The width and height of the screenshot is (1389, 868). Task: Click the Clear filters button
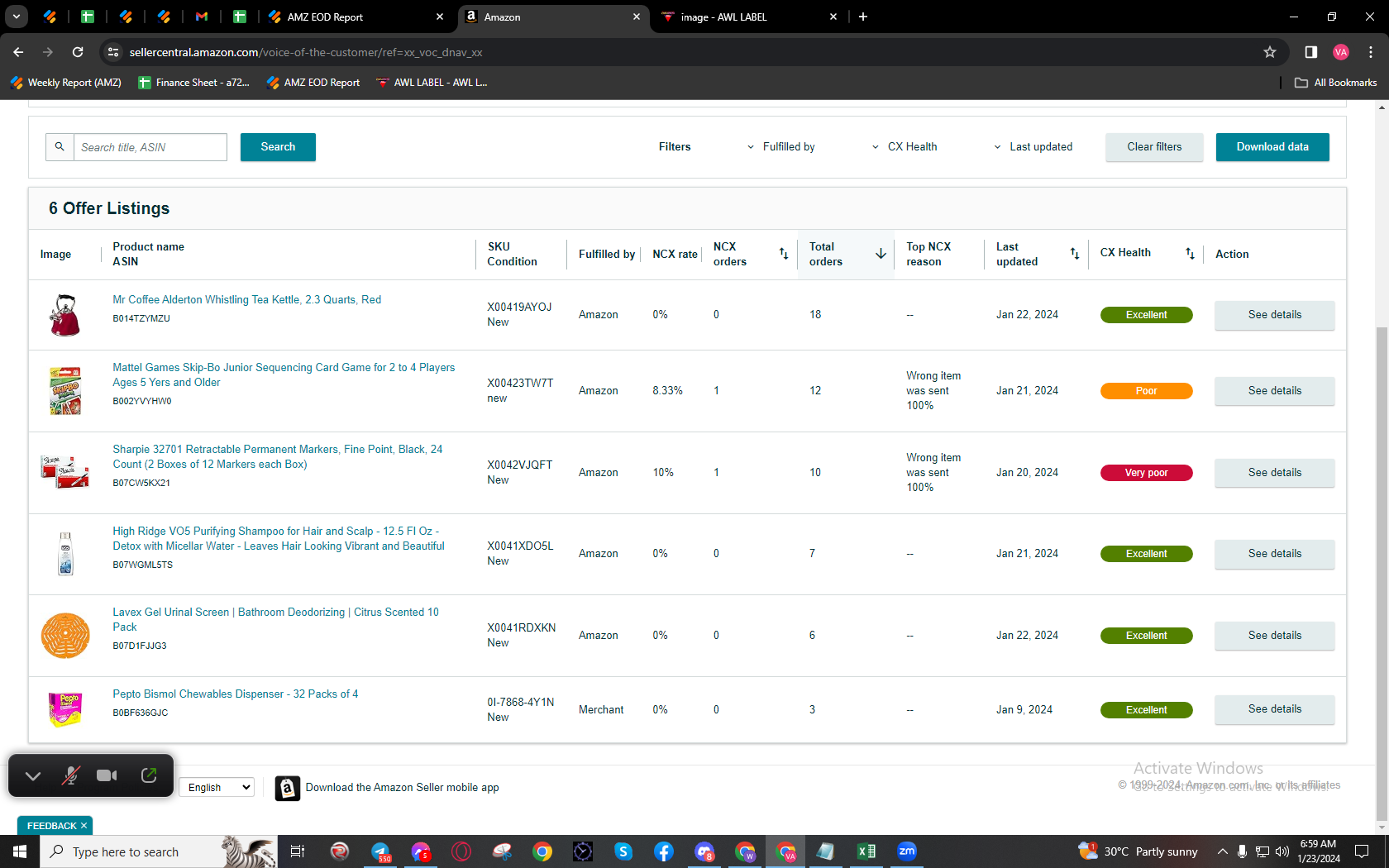click(x=1154, y=147)
